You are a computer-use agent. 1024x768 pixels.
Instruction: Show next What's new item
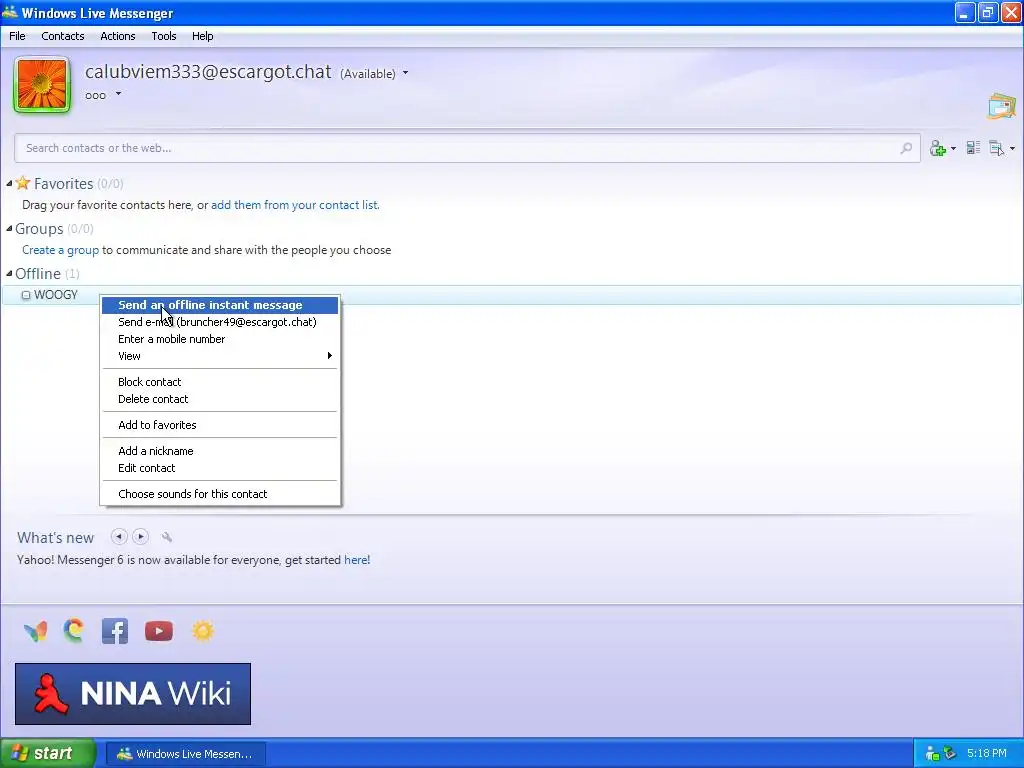(140, 537)
